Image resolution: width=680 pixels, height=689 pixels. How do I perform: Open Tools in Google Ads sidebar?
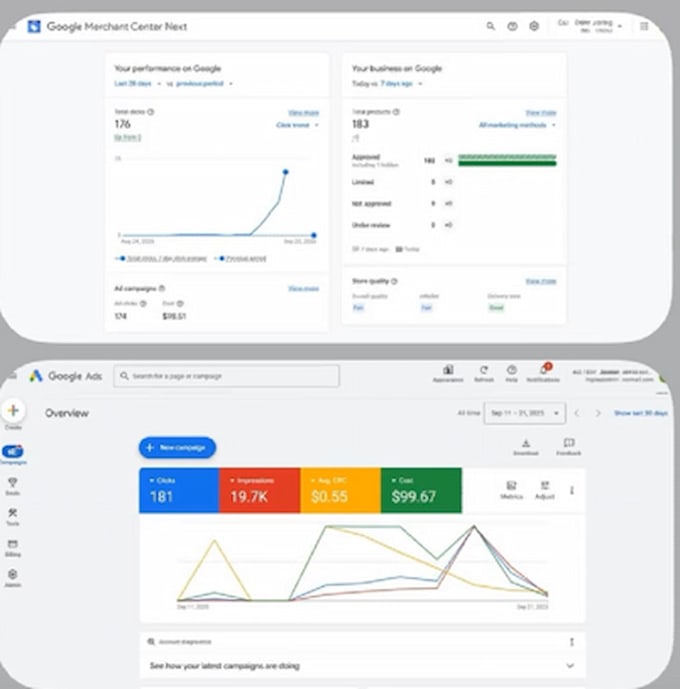[x=13, y=517]
